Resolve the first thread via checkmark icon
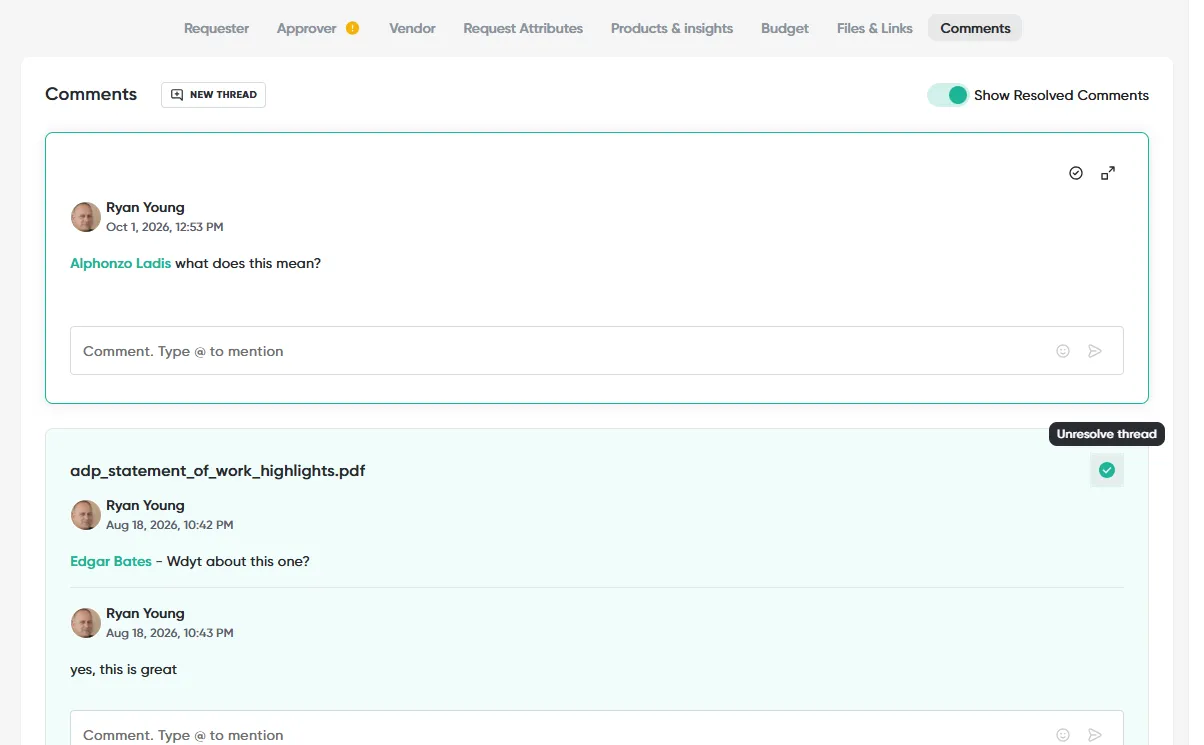The image size is (1204, 745). (1076, 173)
